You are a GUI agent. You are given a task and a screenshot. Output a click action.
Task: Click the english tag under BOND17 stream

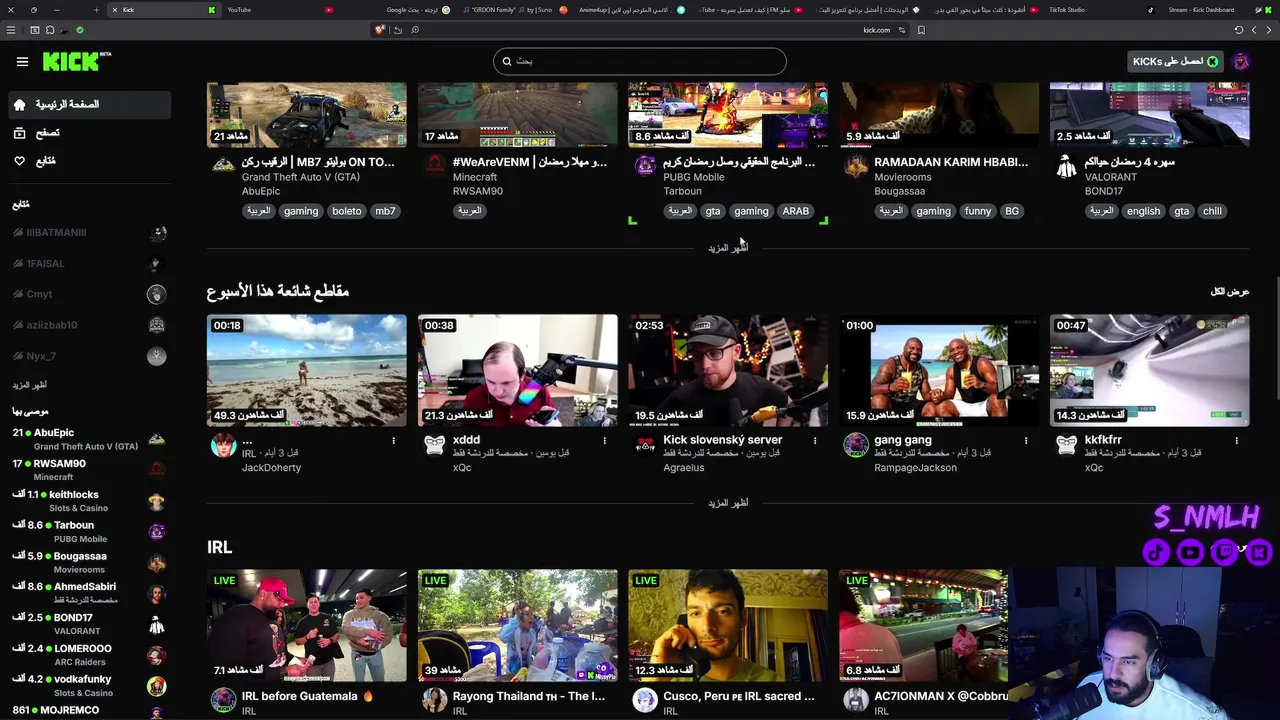pos(1143,211)
